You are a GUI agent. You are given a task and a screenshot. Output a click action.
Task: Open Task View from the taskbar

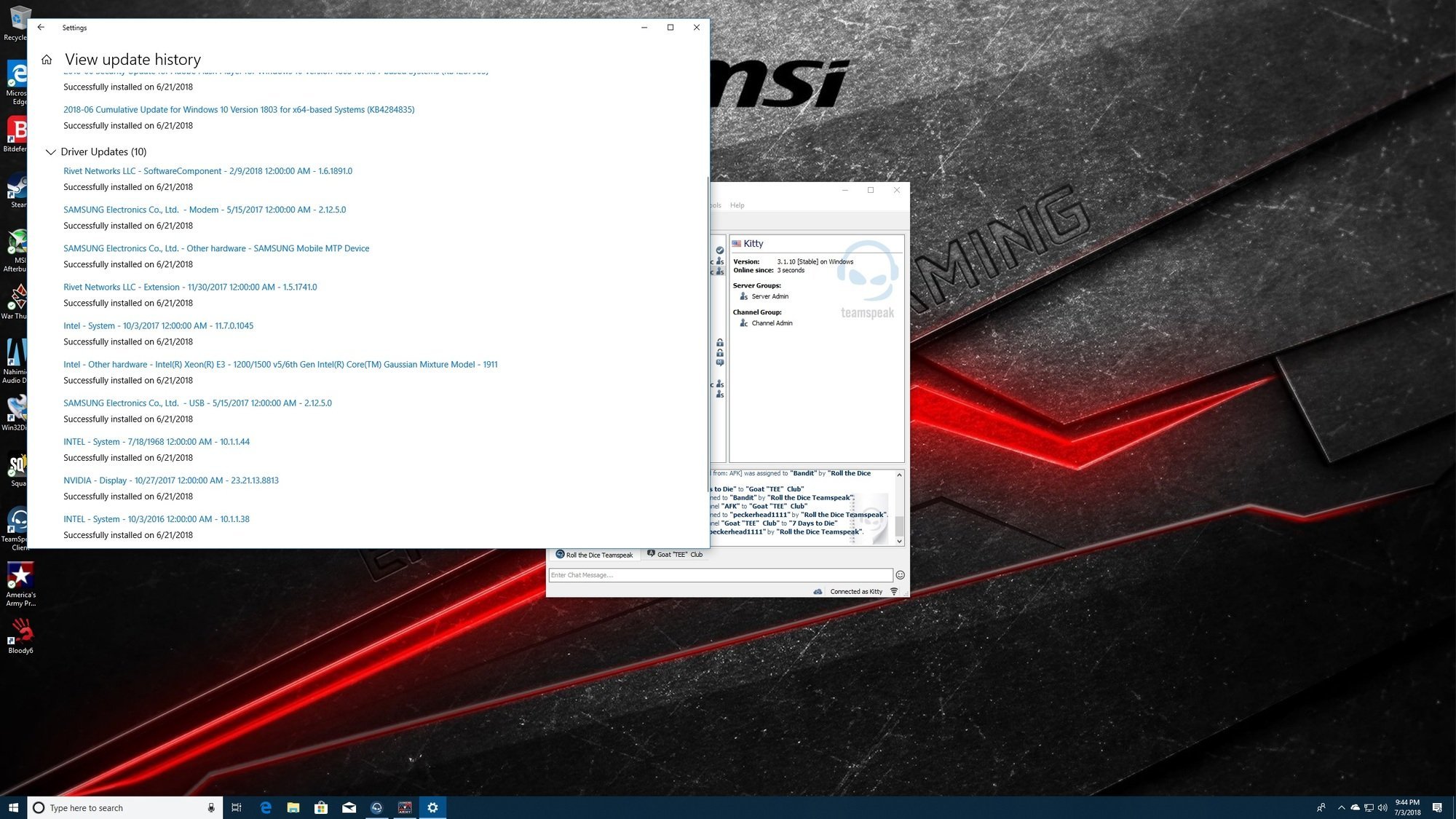tap(237, 807)
